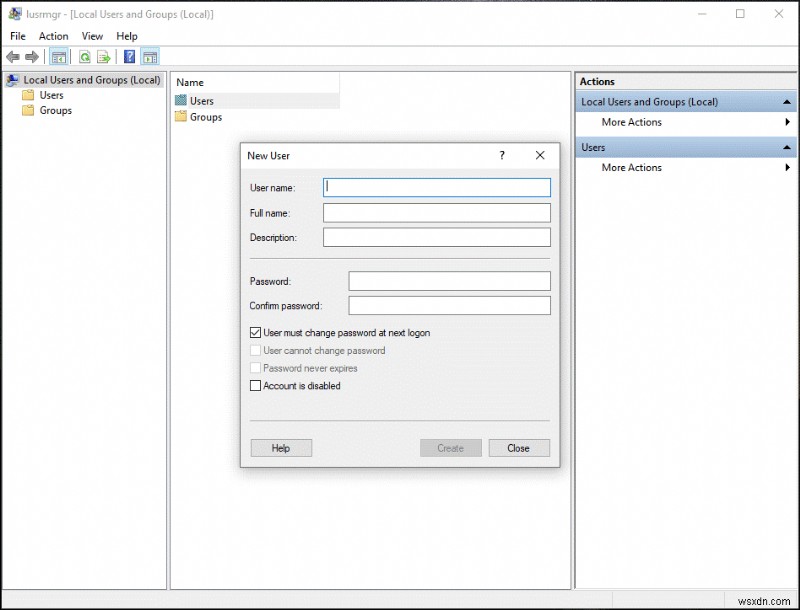Focus the Description input field
The width and height of the screenshot is (800, 610).
coord(437,237)
